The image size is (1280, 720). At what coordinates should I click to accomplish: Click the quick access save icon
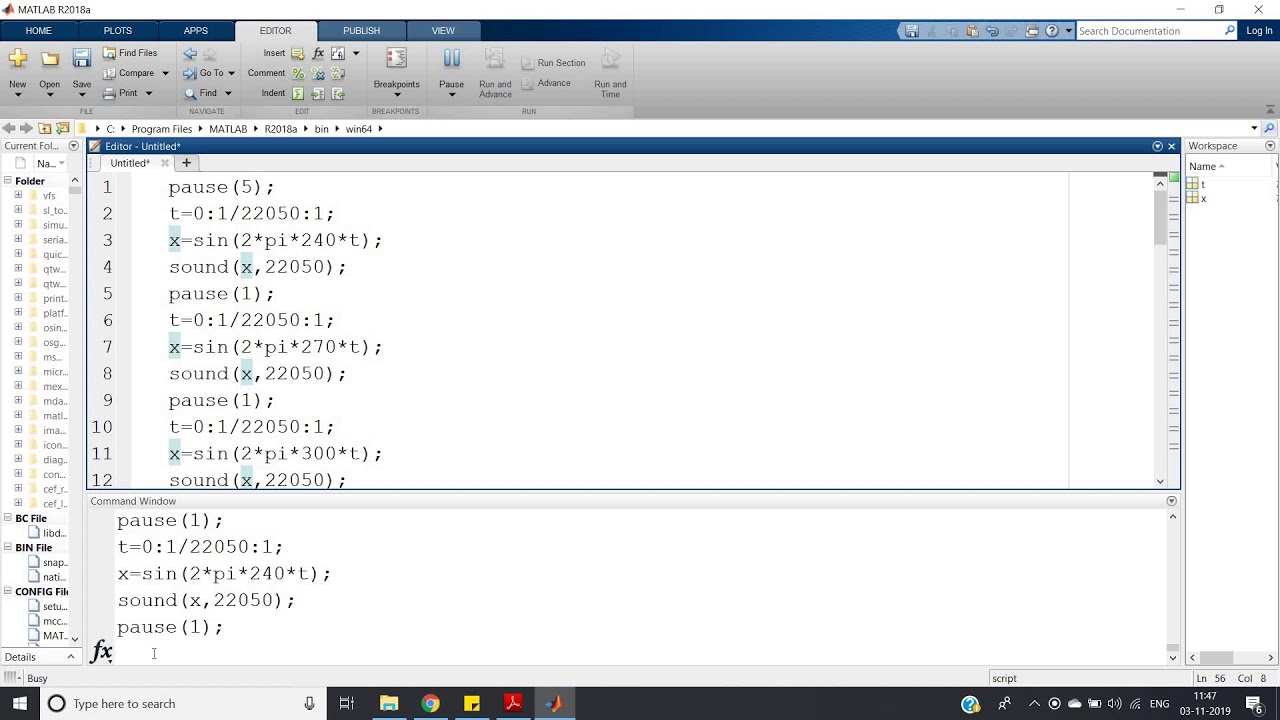click(x=912, y=31)
